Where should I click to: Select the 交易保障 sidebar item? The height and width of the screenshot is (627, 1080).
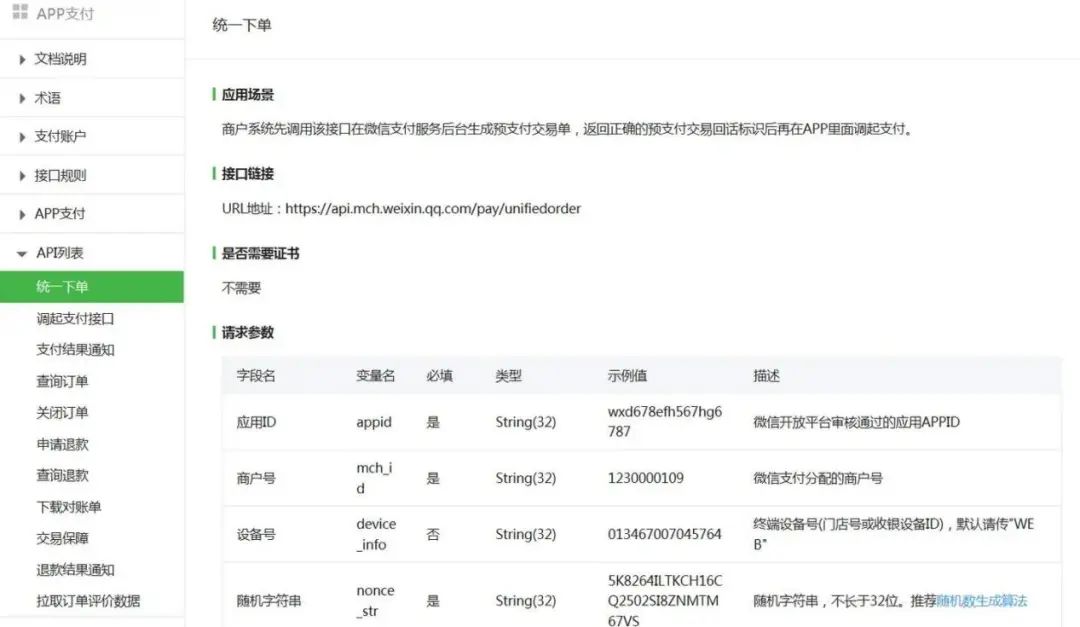pos(62,538)
